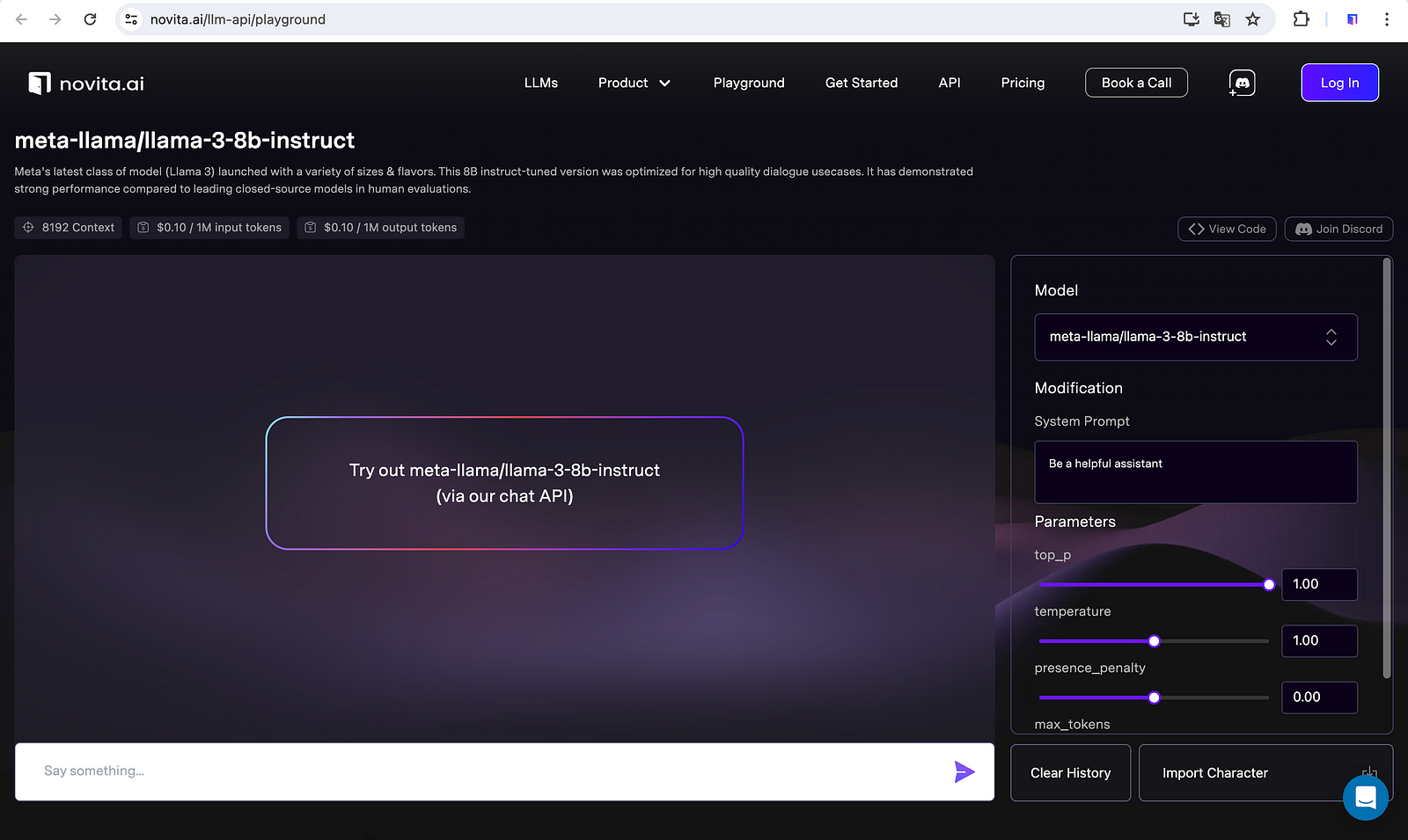This screenshot has height=840, width=1408.
Task: Open the model selector combo box
Action: [1196, 337]
